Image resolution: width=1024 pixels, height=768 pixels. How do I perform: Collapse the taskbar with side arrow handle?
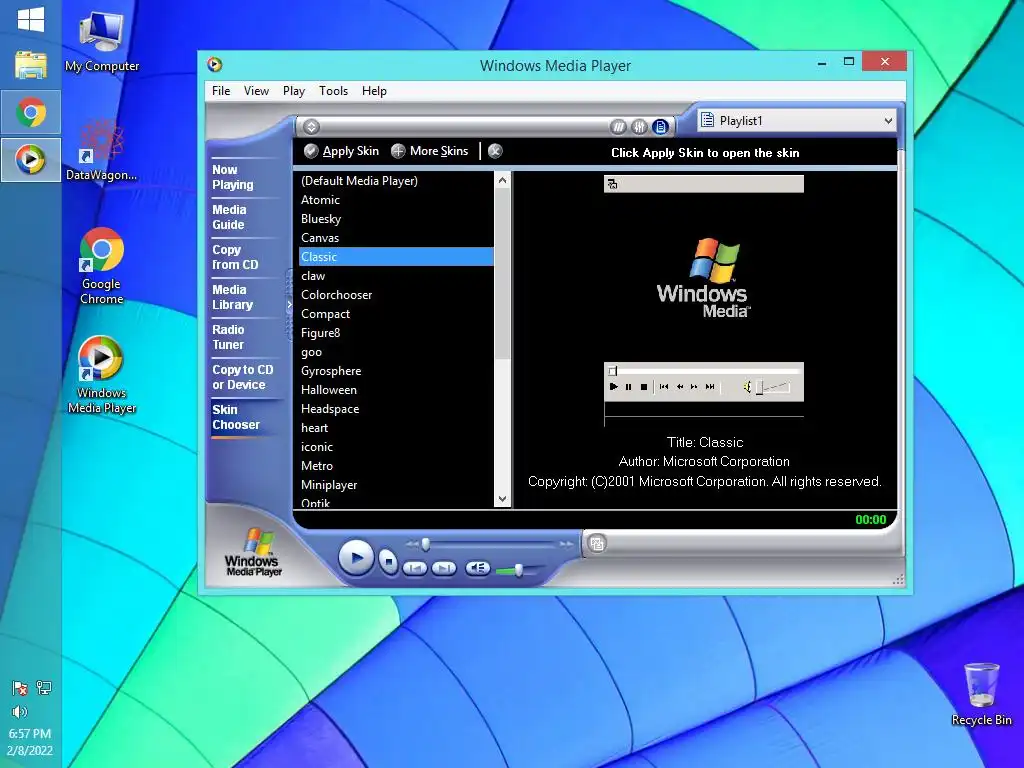tap(289, 304)
